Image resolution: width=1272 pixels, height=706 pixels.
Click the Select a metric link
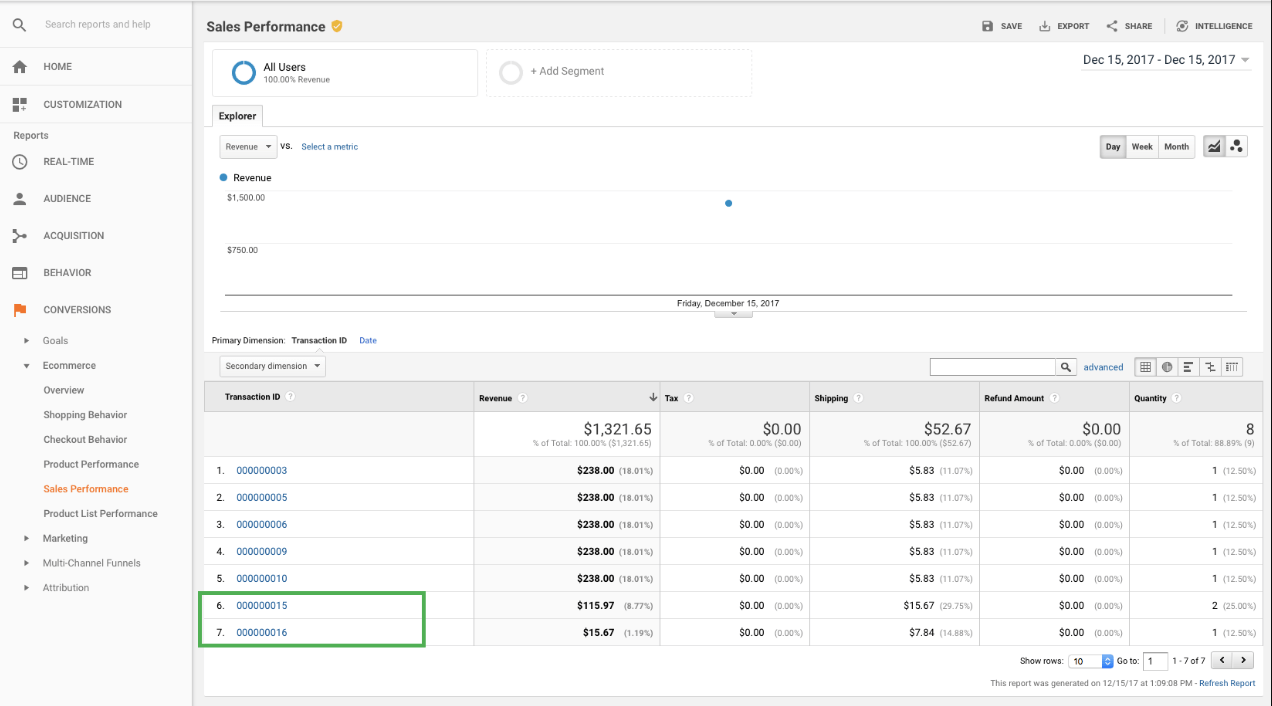(329, 147)
